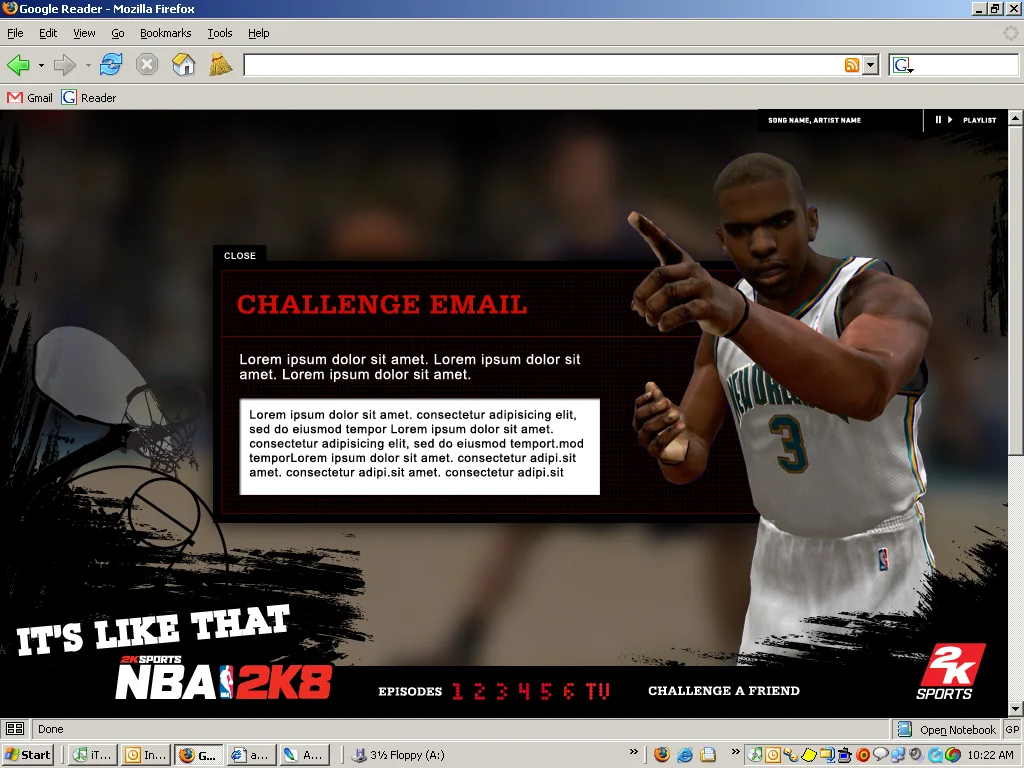Image resolution: width=1024 pixels, height=768 pixels.
Task: Click the NBA 2K8 logo
Action: coord(223,678)
